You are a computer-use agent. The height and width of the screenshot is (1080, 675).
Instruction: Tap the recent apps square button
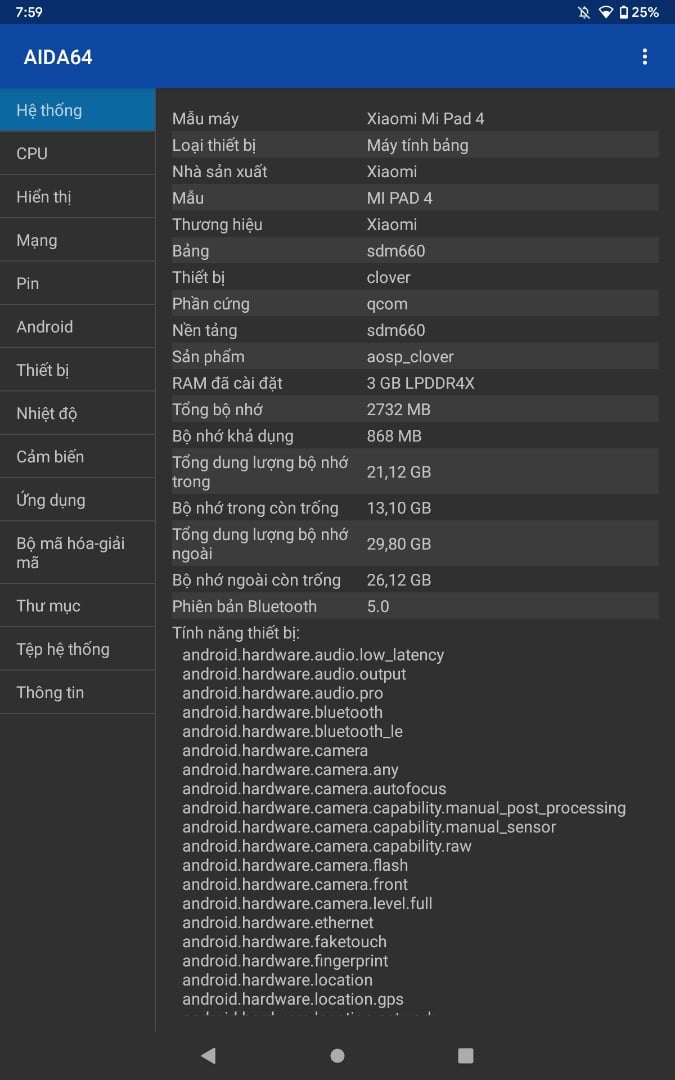(466, 1055)
